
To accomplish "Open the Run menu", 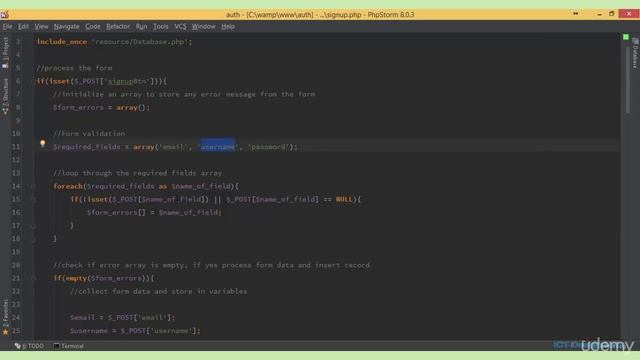I will point(142,27).
